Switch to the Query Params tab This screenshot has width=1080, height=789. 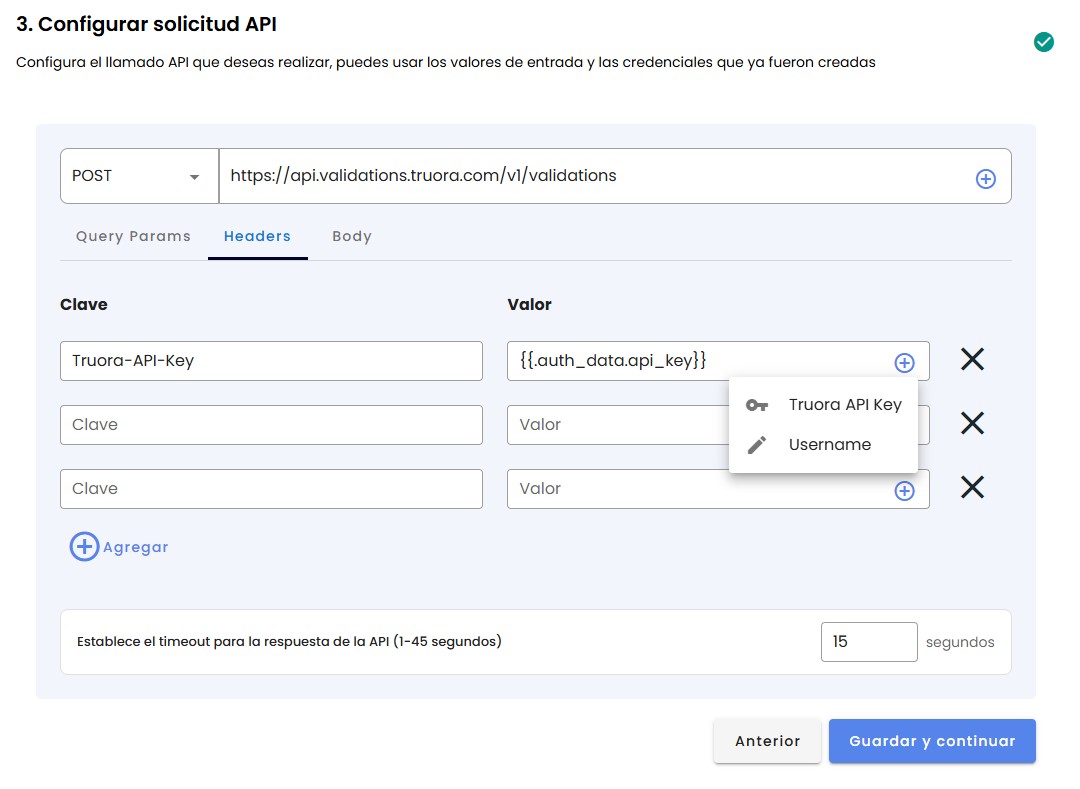[x=133, y=236]
